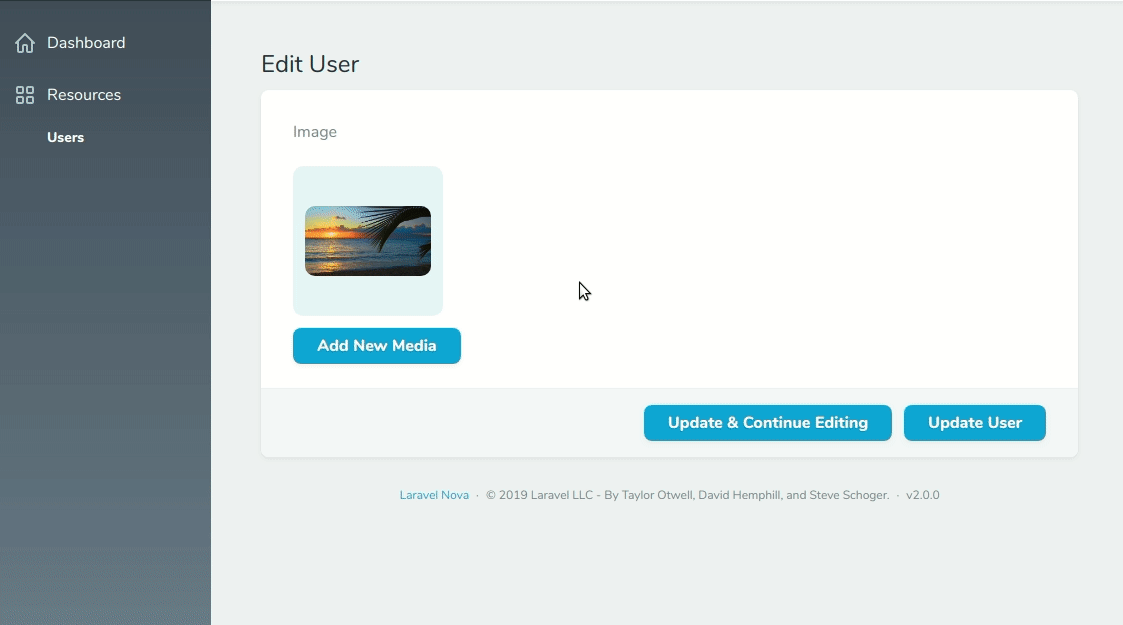
Task: Click the version text v2.0.0
Action: [x=921, y=494]
